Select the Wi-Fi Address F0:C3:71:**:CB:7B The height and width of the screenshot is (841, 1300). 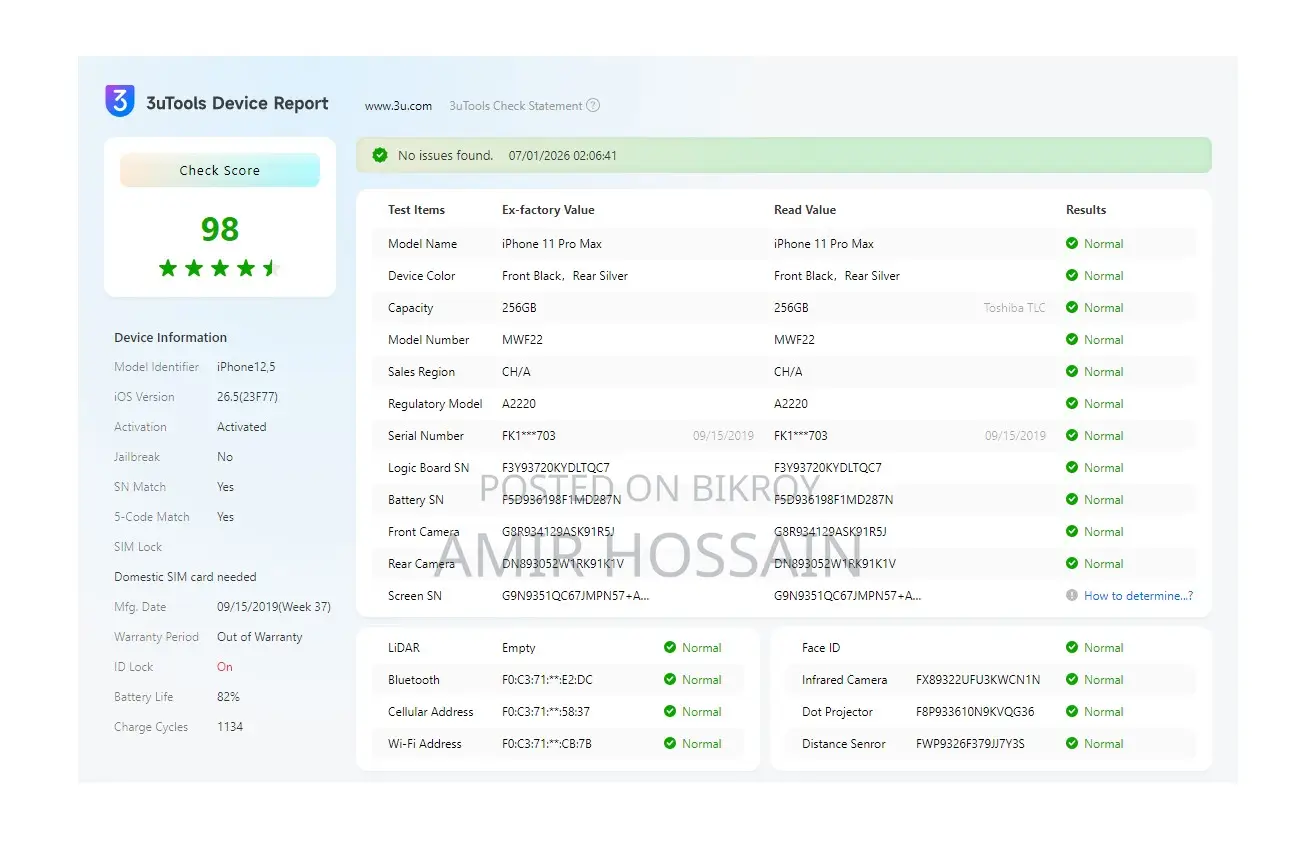[x=547, y=743]
